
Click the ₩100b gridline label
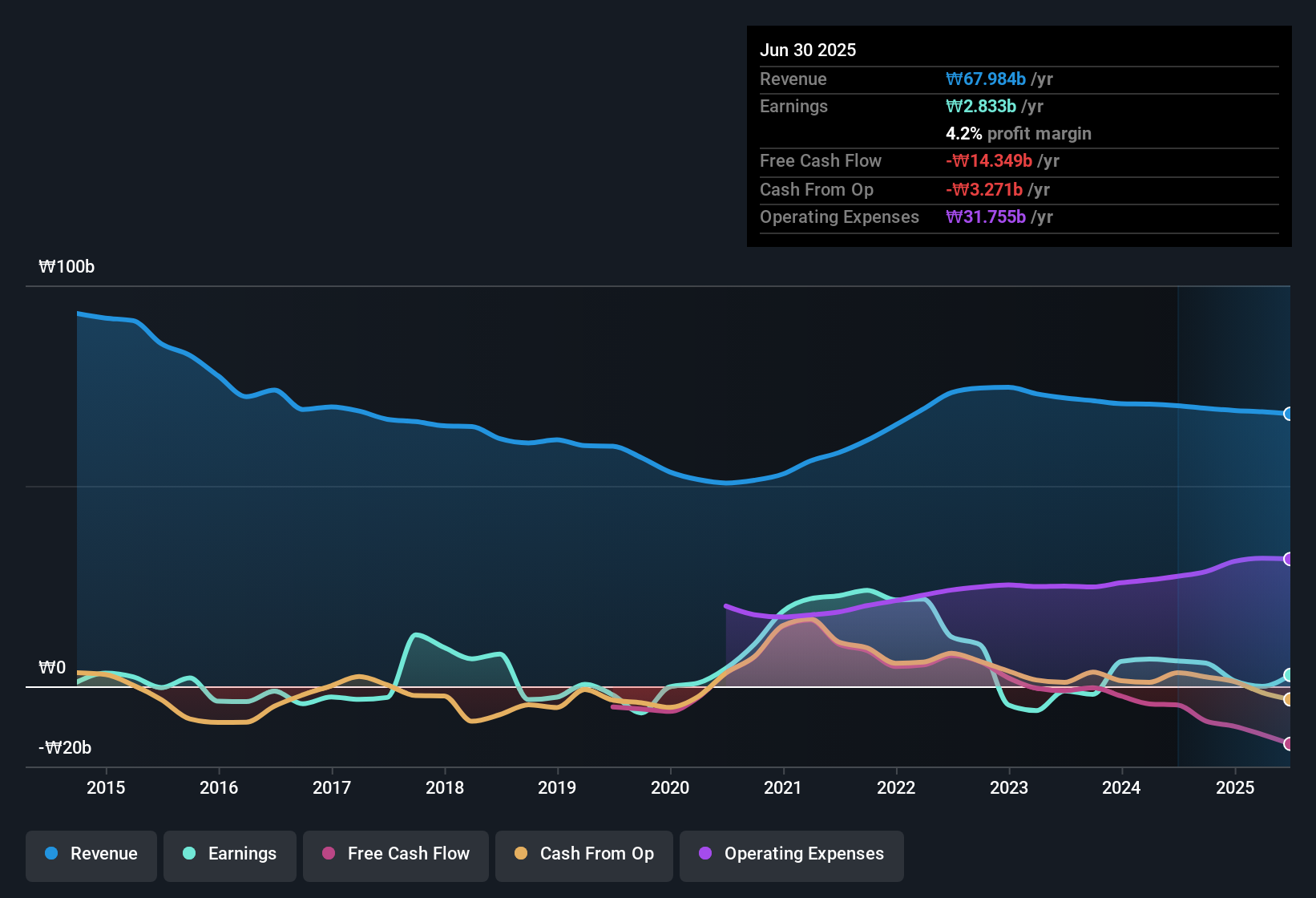click(67, 266)
